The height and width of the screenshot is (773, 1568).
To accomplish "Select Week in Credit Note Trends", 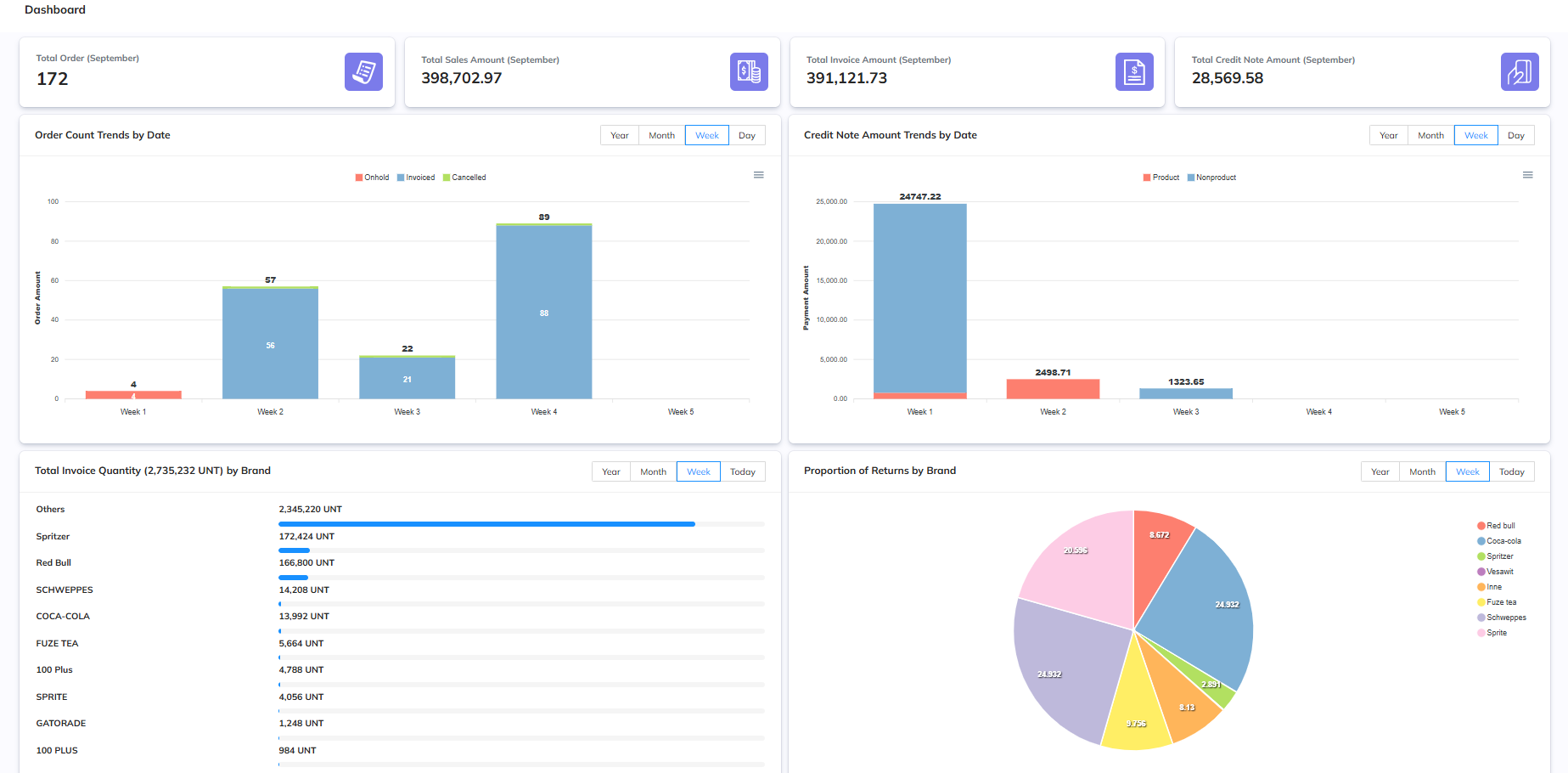I will (1476, 135).
